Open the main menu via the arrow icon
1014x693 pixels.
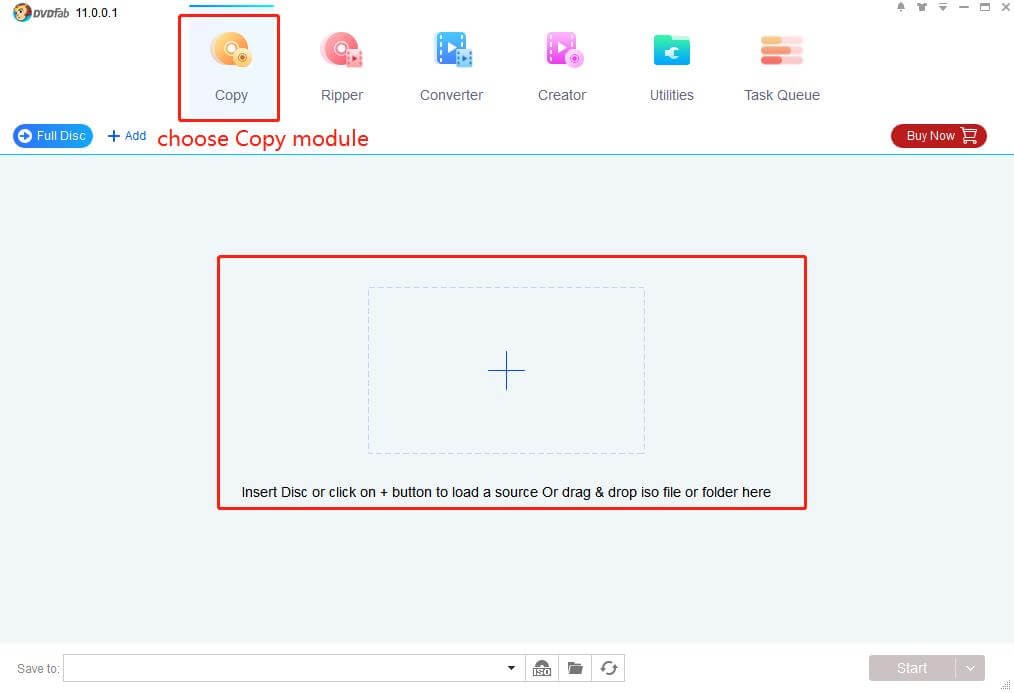point(942,8)
